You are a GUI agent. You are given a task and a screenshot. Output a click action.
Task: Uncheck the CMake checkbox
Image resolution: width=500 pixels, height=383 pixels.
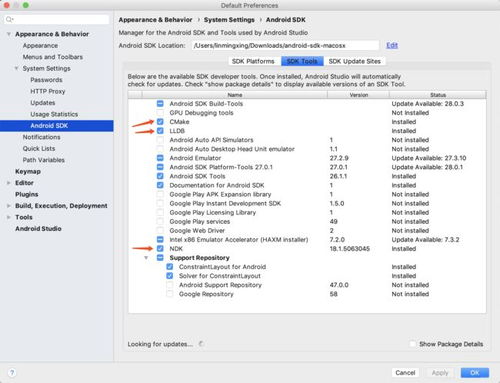pyautogui.click(x=160, y=122)
